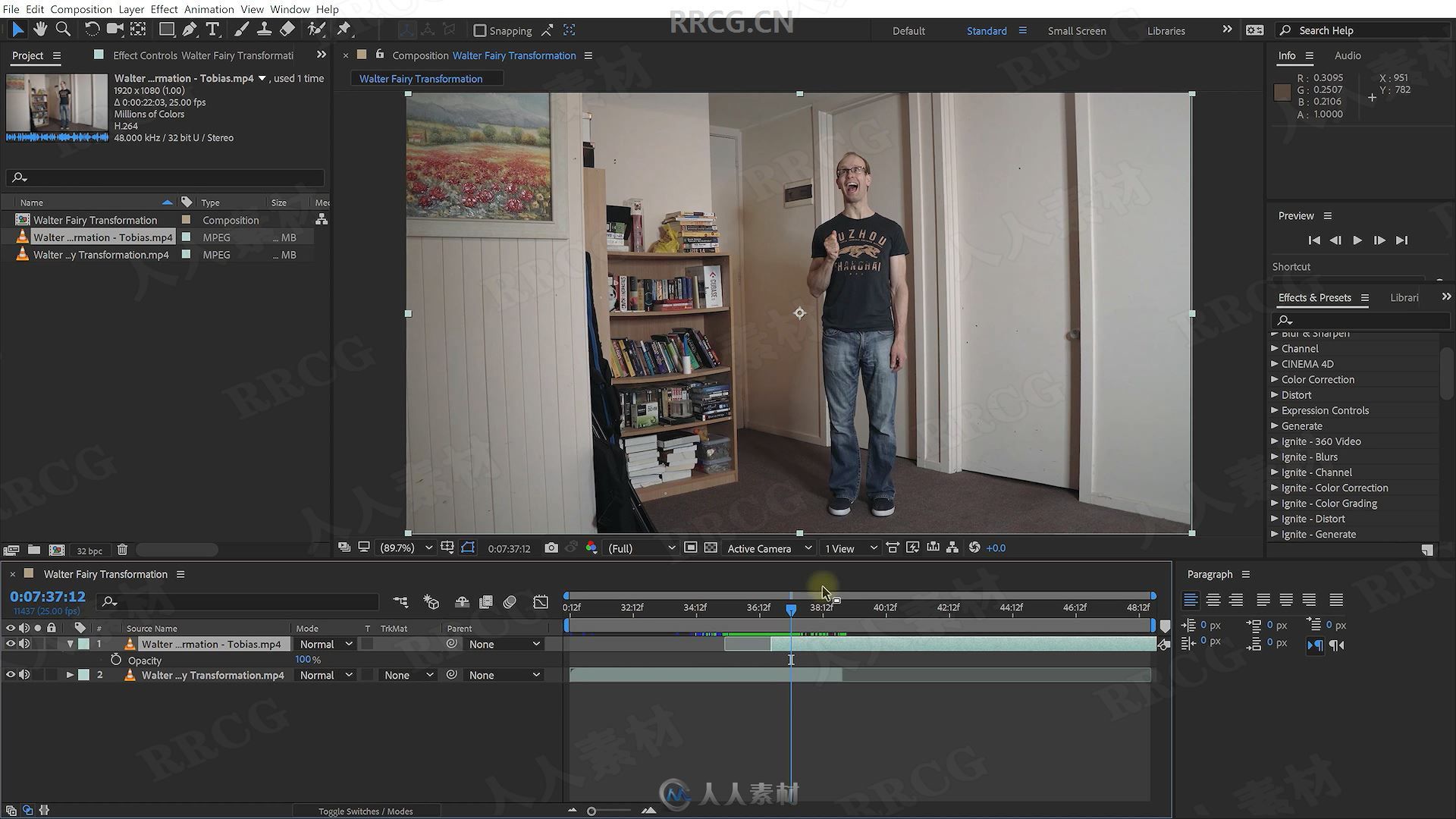
Task: Select the Eraser tool
Action: (x=287, y=30)
